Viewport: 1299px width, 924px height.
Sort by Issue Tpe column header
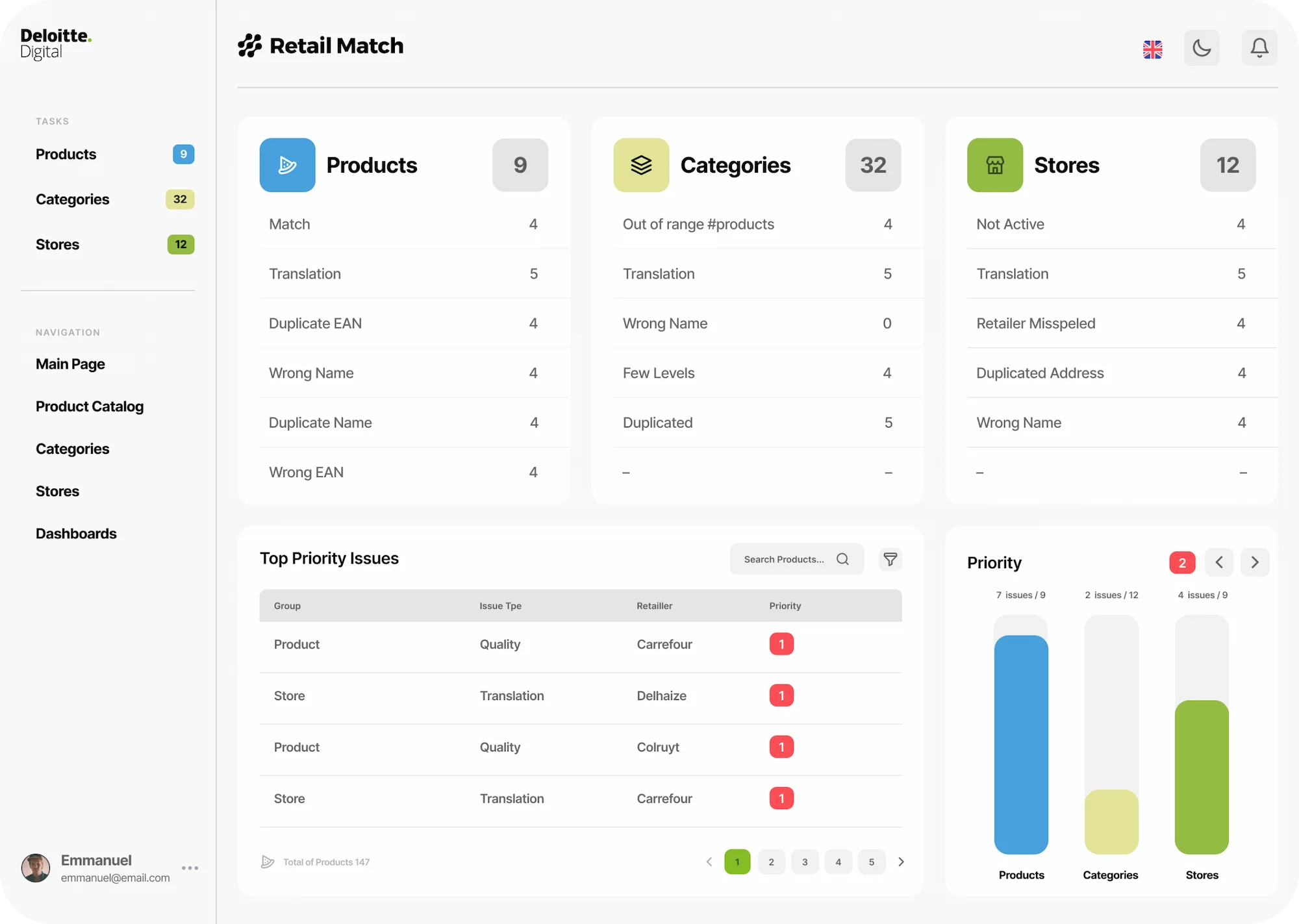(x=500, y=606)
